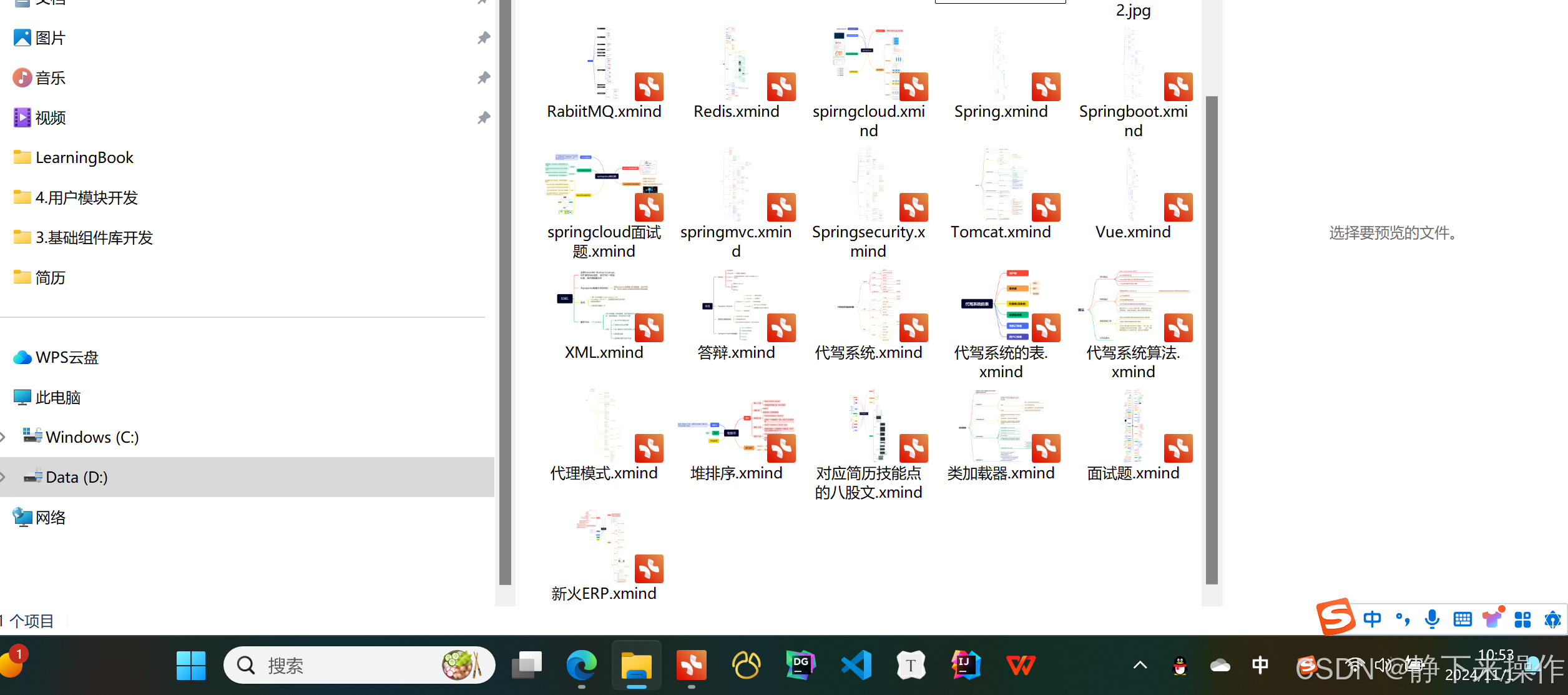Open Visual Studio Code from taskbar
1568x695 pixels.
[856, 666]
